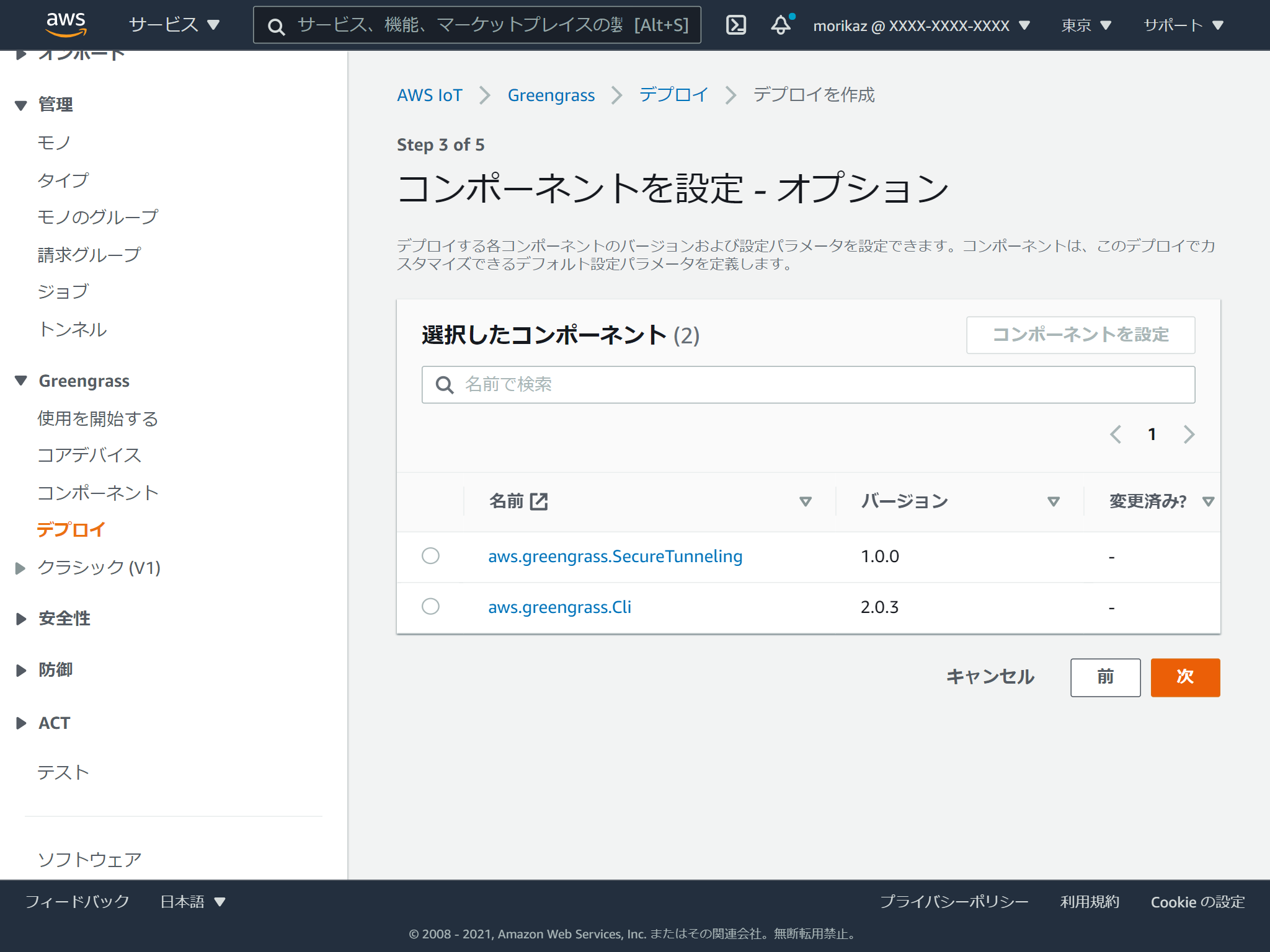Select the aws.greengrass.SecureTunneling radio button

pos(431,556)
